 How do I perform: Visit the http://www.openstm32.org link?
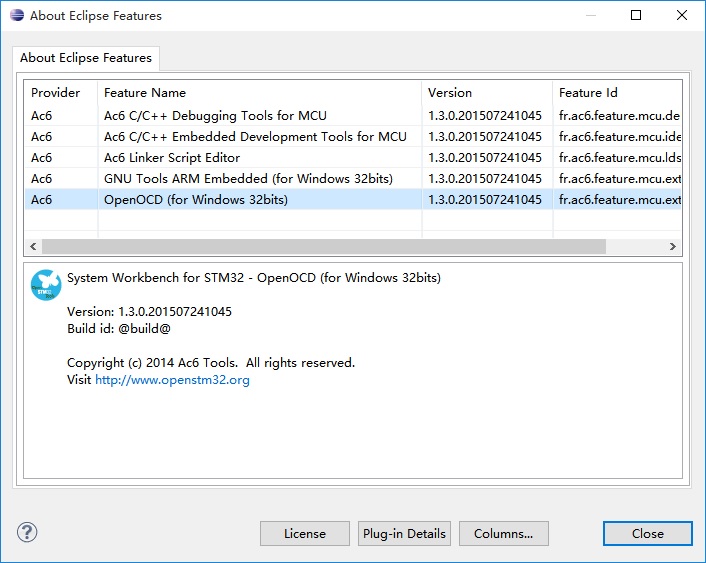172,380
